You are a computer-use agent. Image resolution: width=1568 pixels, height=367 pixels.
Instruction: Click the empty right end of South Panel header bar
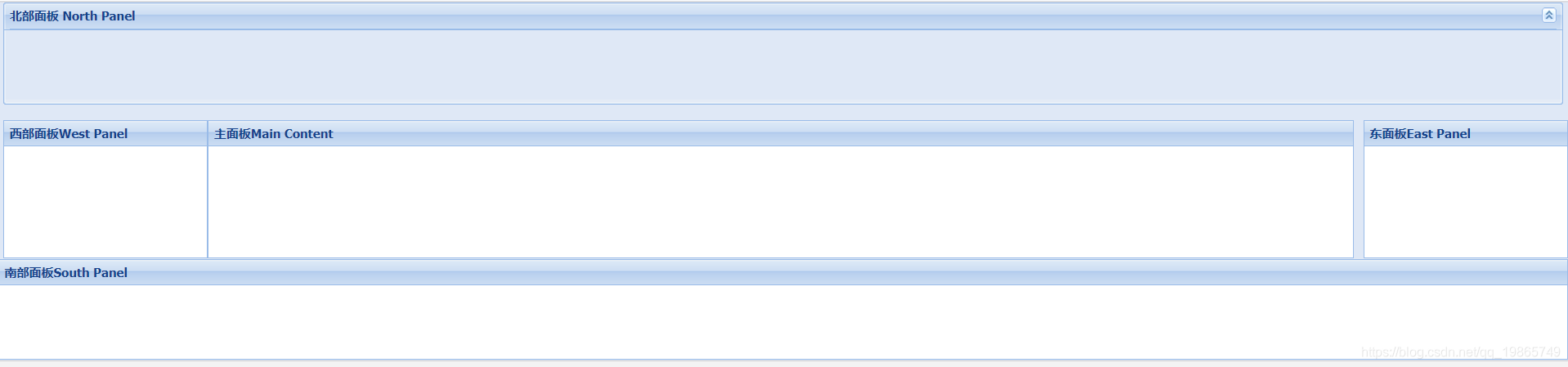click(1390, 273)
